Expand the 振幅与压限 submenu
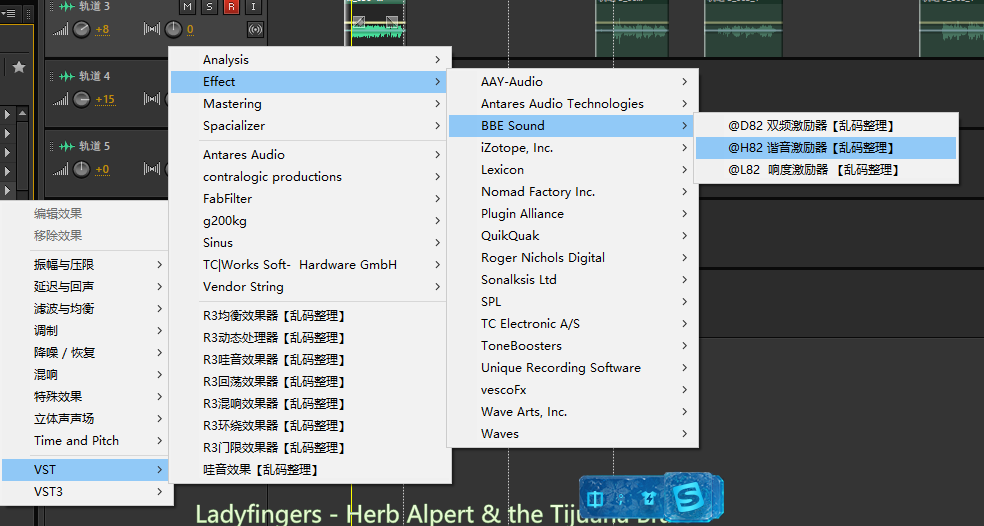Viewport: 984px width, 526px height. pos(85,265)
